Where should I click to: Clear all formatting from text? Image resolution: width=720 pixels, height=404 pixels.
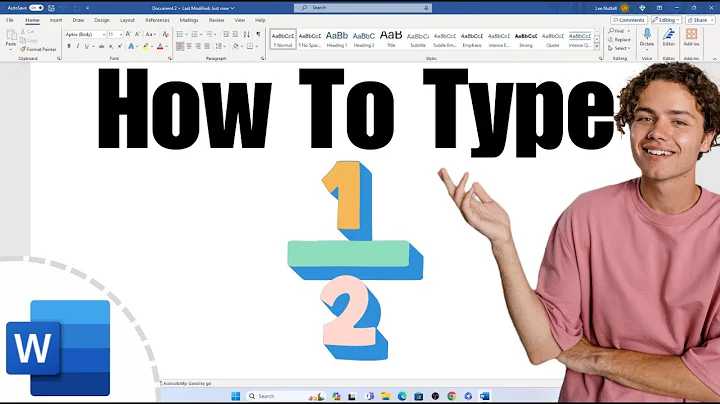coord(165,34)
